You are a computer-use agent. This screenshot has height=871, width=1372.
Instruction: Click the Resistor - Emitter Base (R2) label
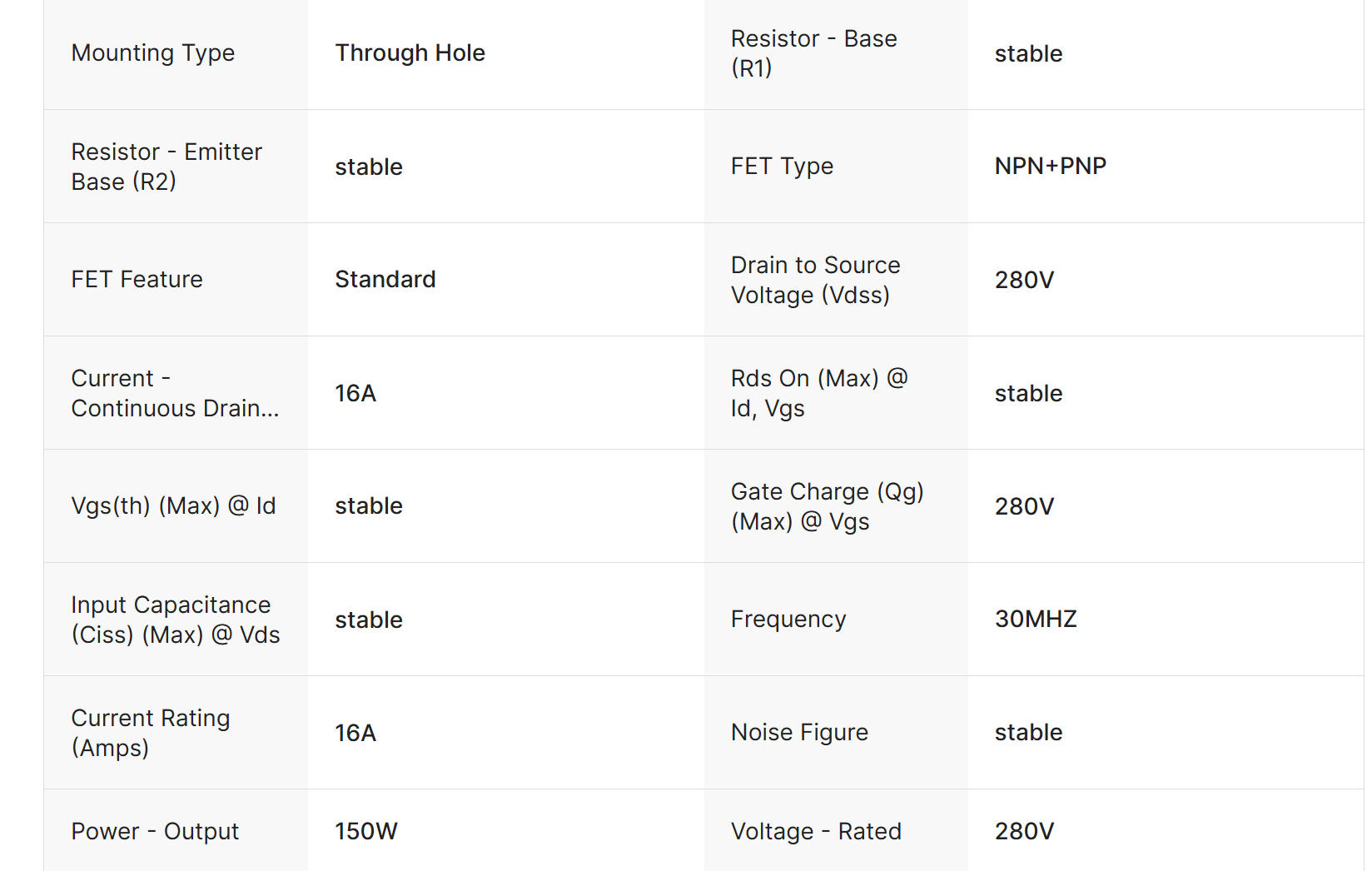click(x=167, y=167)
